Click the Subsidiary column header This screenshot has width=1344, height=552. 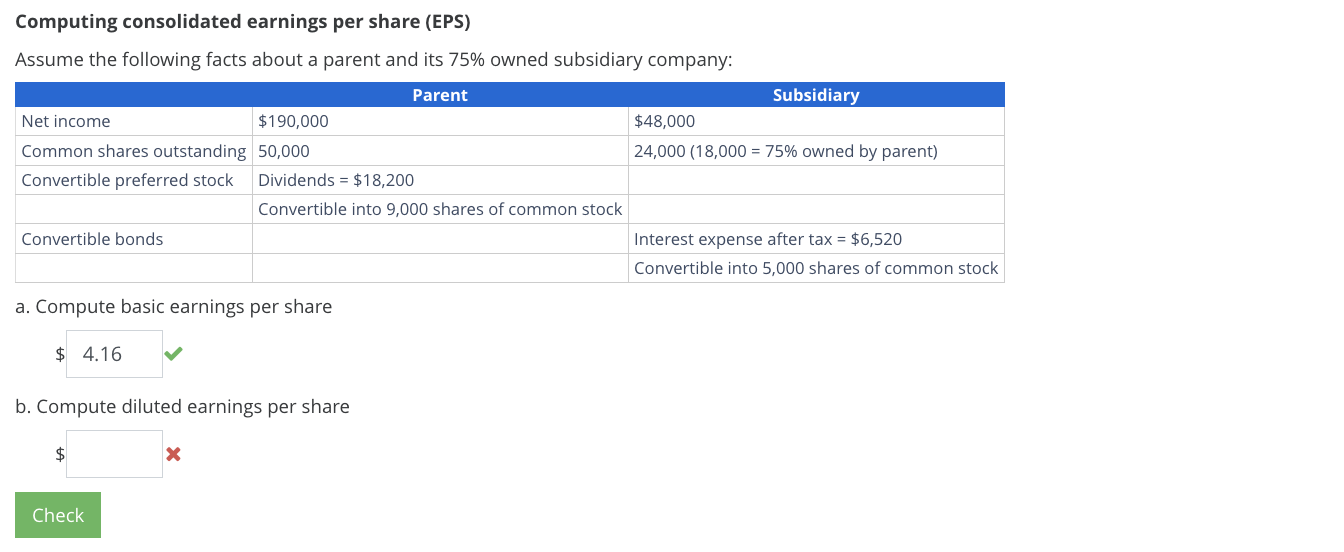click(816, 95)
